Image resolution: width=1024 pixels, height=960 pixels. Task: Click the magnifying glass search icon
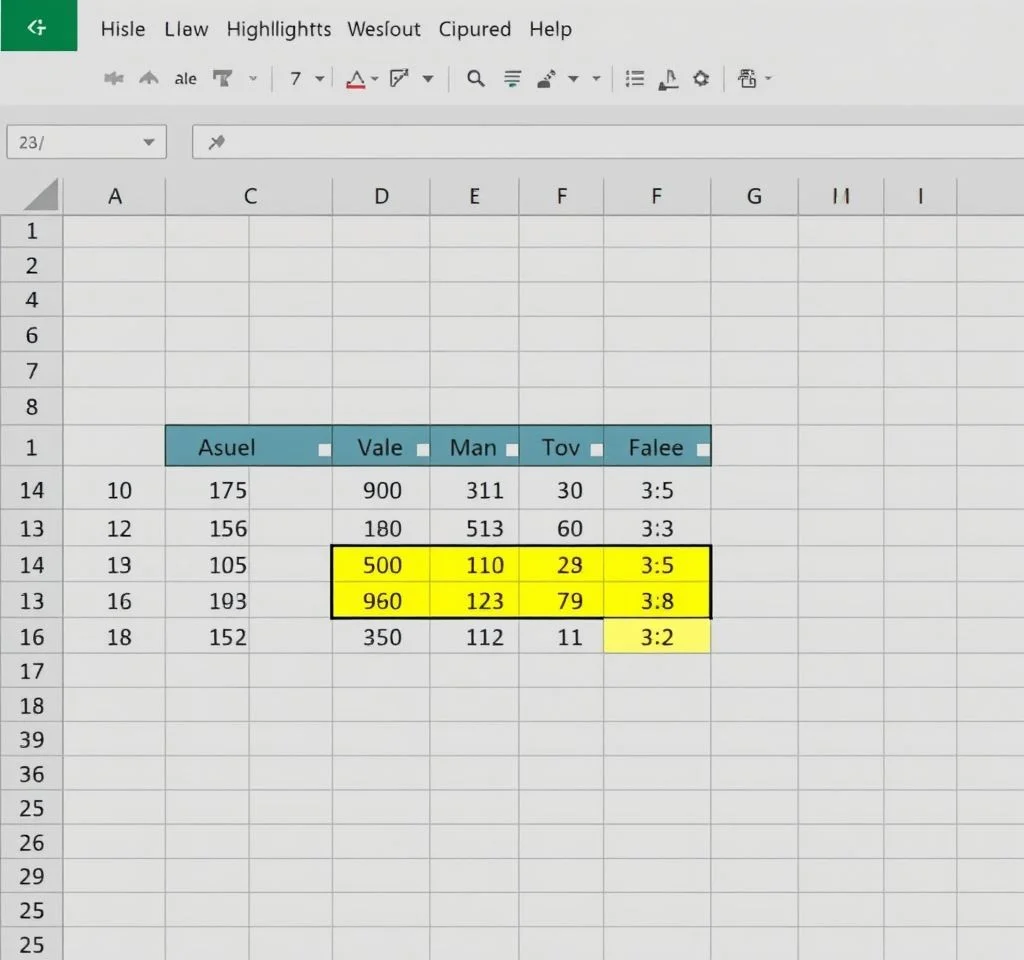[x=476, y=79]
